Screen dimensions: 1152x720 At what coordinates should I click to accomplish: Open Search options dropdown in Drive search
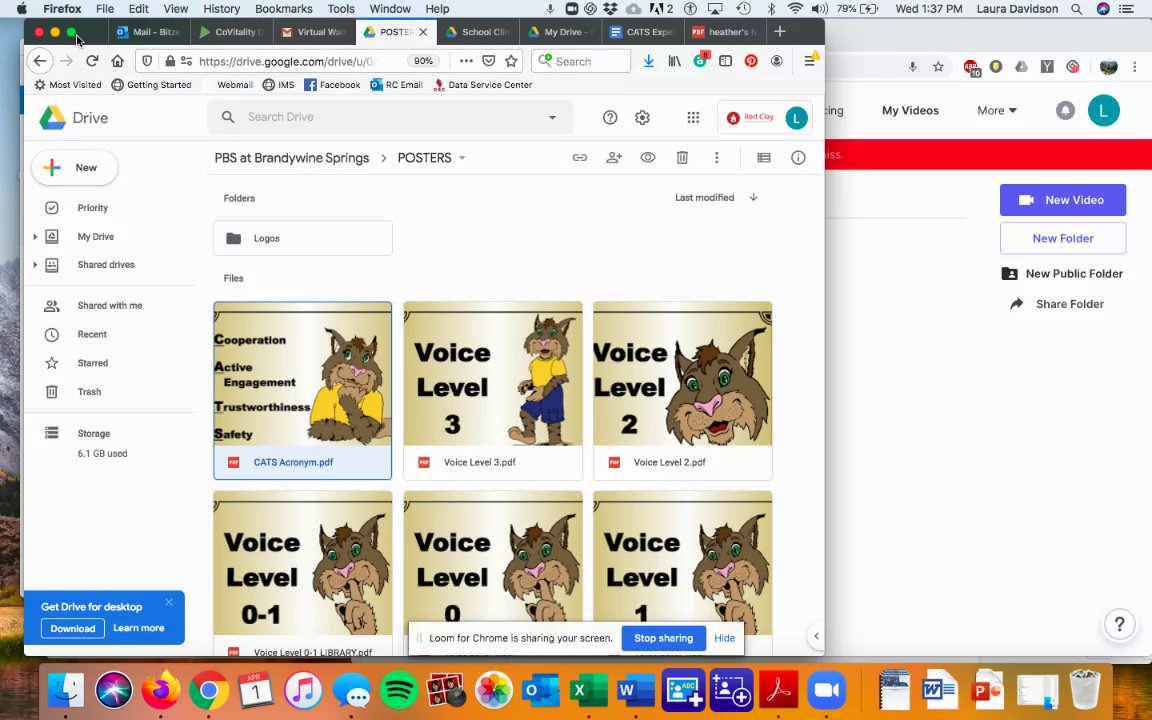[552, 118]
